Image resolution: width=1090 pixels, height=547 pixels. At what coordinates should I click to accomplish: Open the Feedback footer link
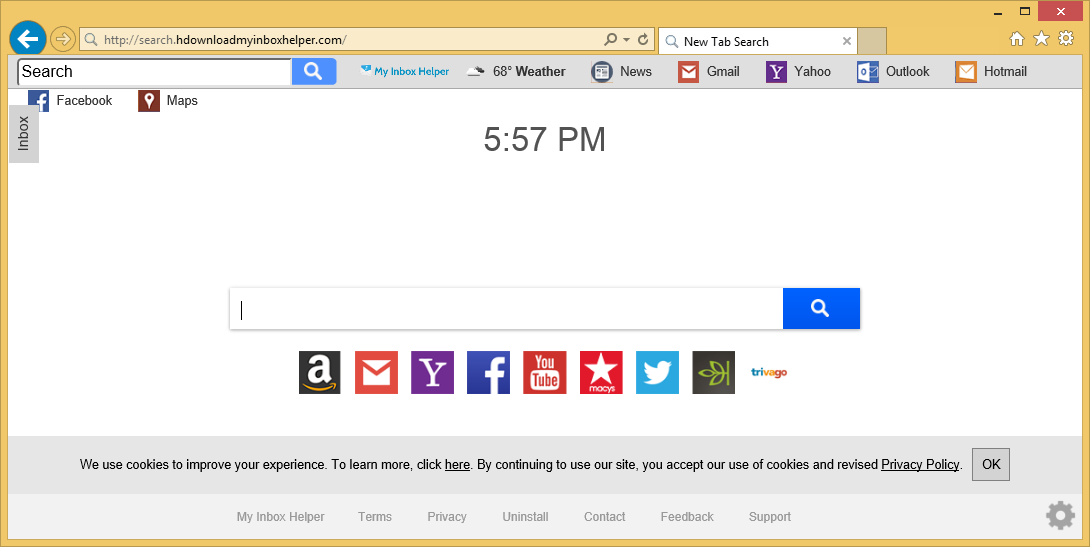pyautogui.click(x=687, y=516)
